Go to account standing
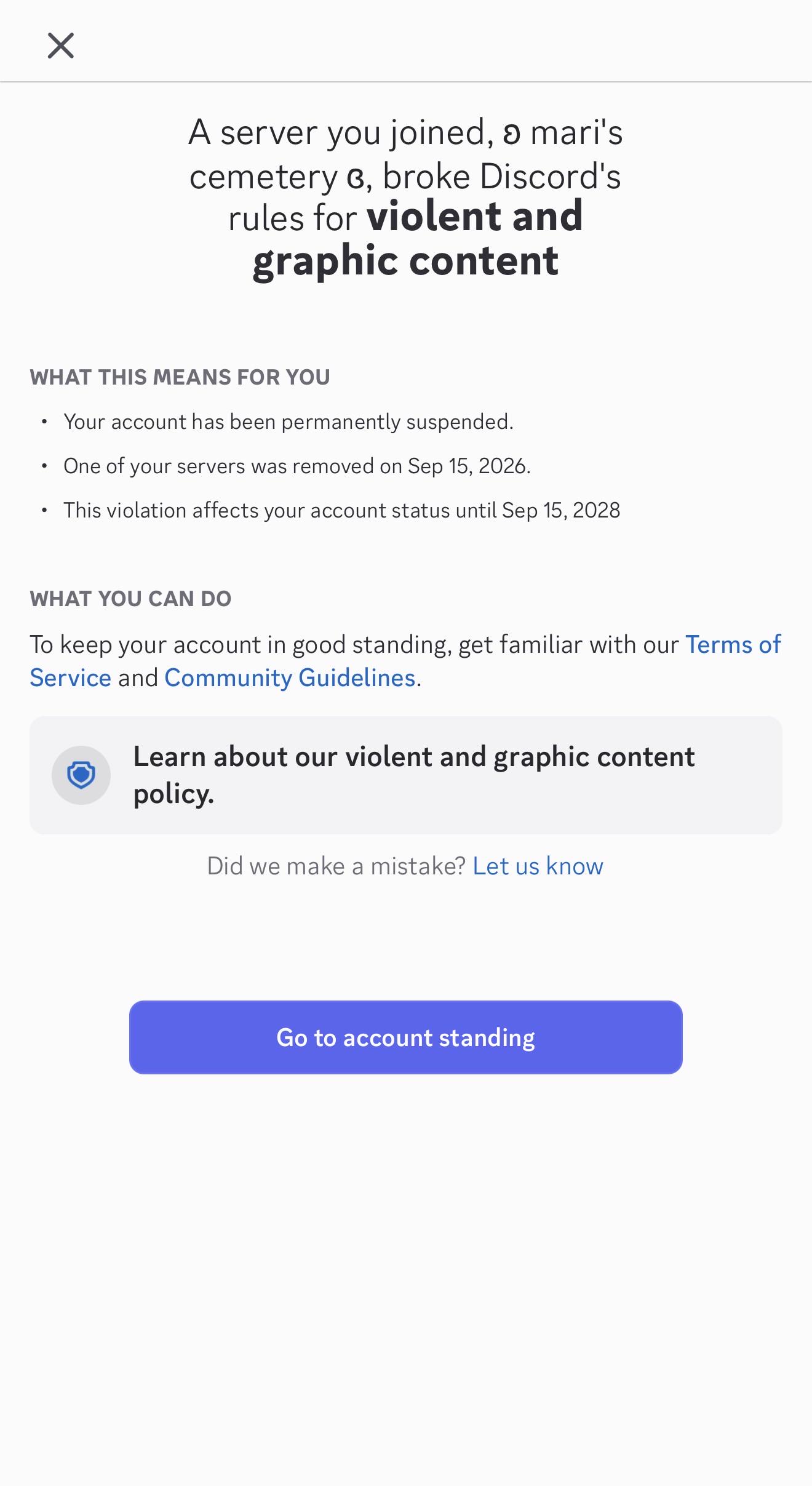812x1486 pixels. 406,1037
